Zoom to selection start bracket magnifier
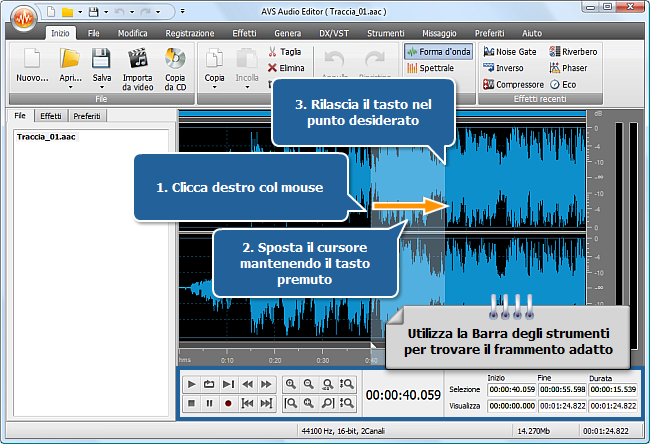650x444 pixels. pos(291,403)
